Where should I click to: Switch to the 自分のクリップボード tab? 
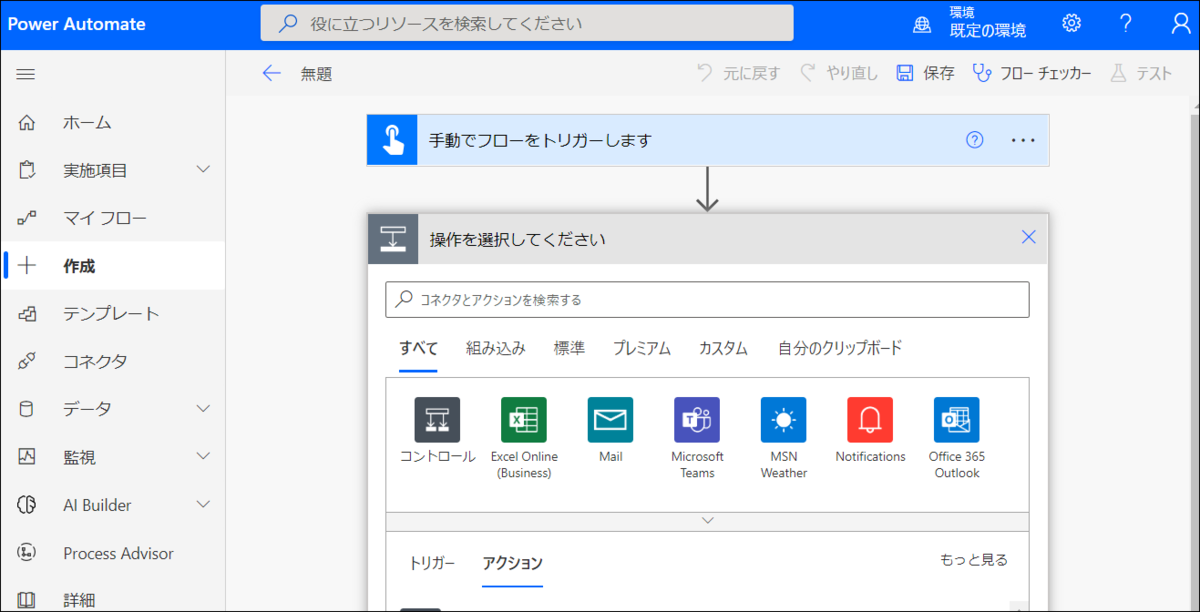coord(840,348)
